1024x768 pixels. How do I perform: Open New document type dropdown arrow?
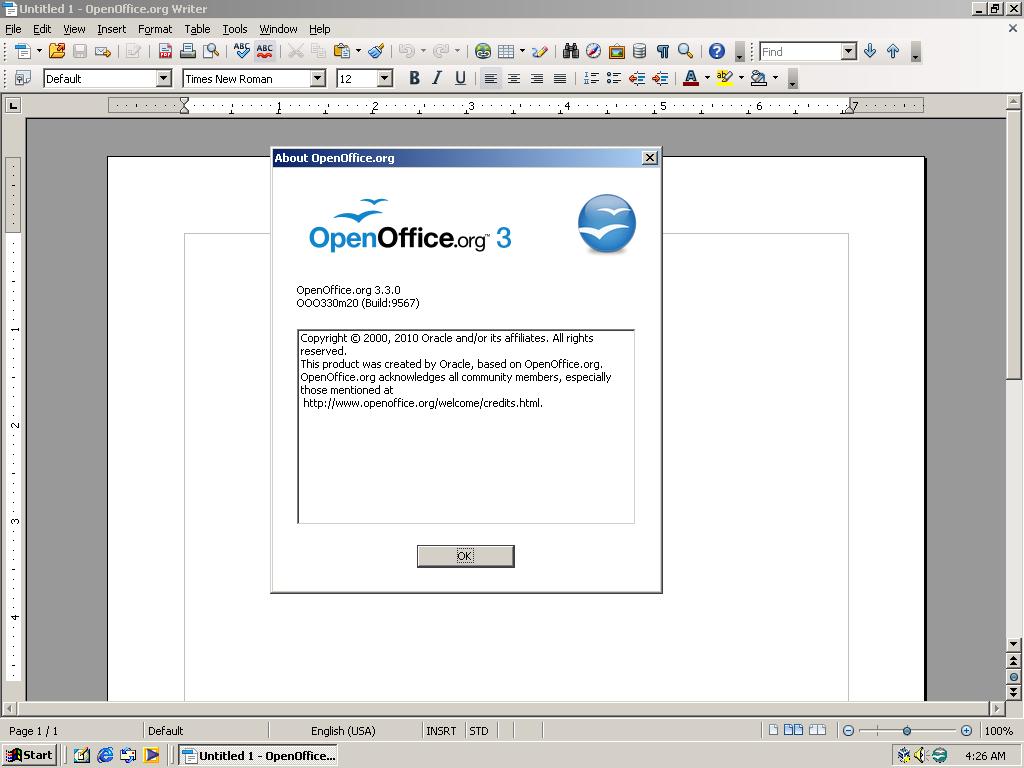coord(39,50)
